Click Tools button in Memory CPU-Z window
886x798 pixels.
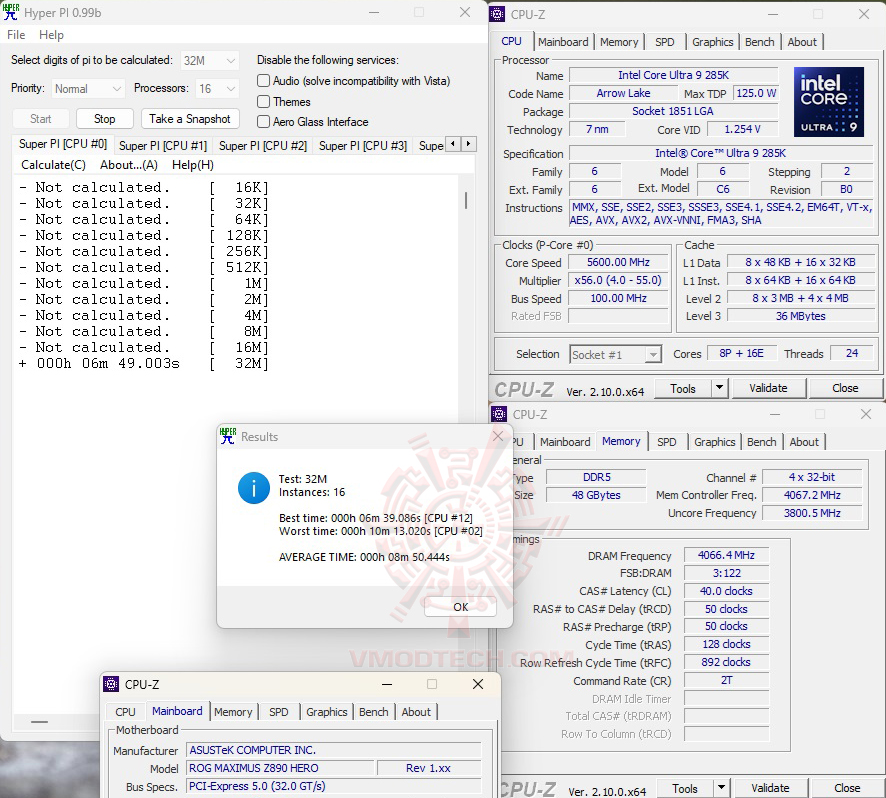click(685, 788)
